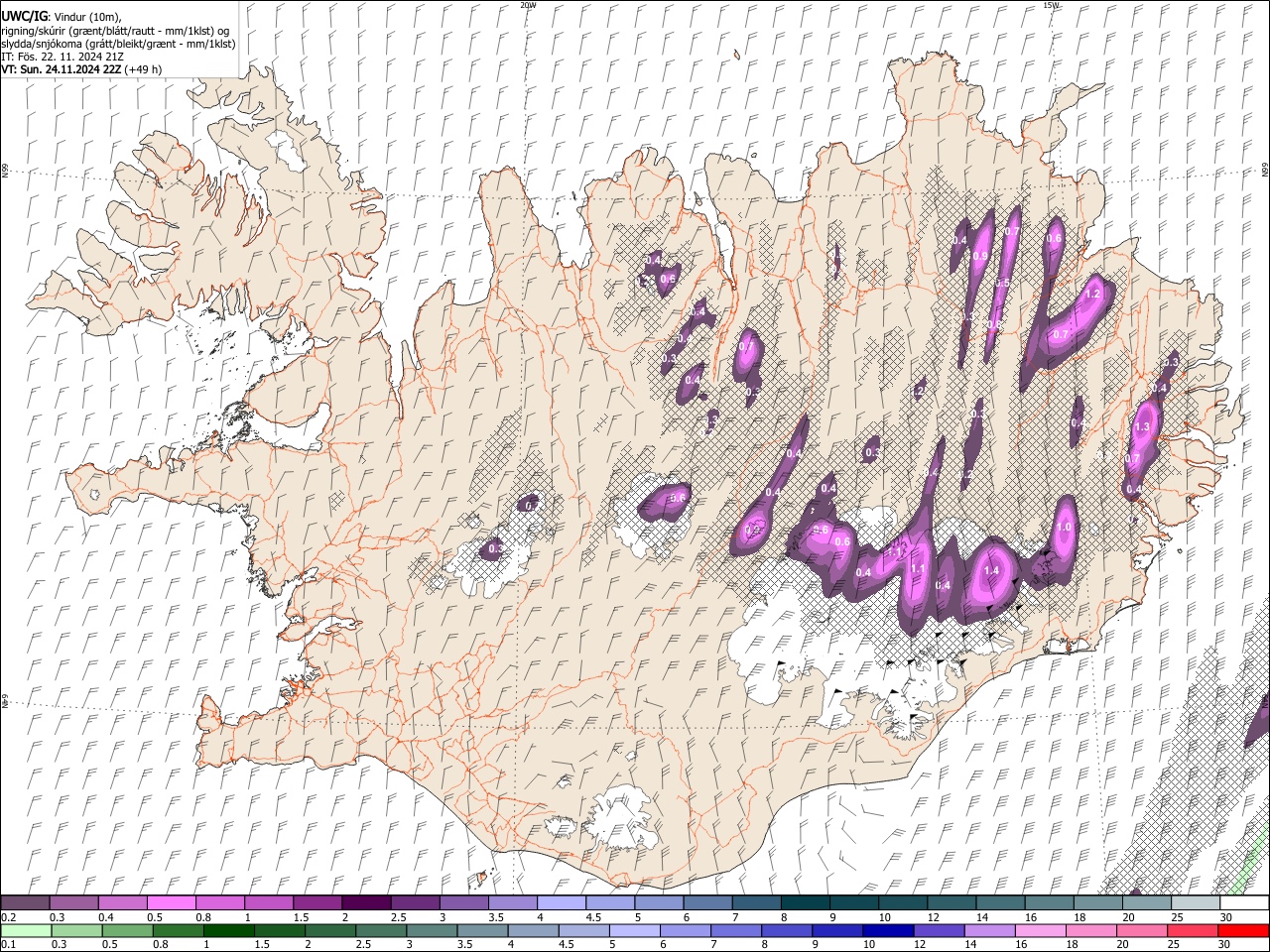The width and height of the screenshot is (1270, 952).
Task: Click the '0.1' label in rain legend
Action: (8, 944)
